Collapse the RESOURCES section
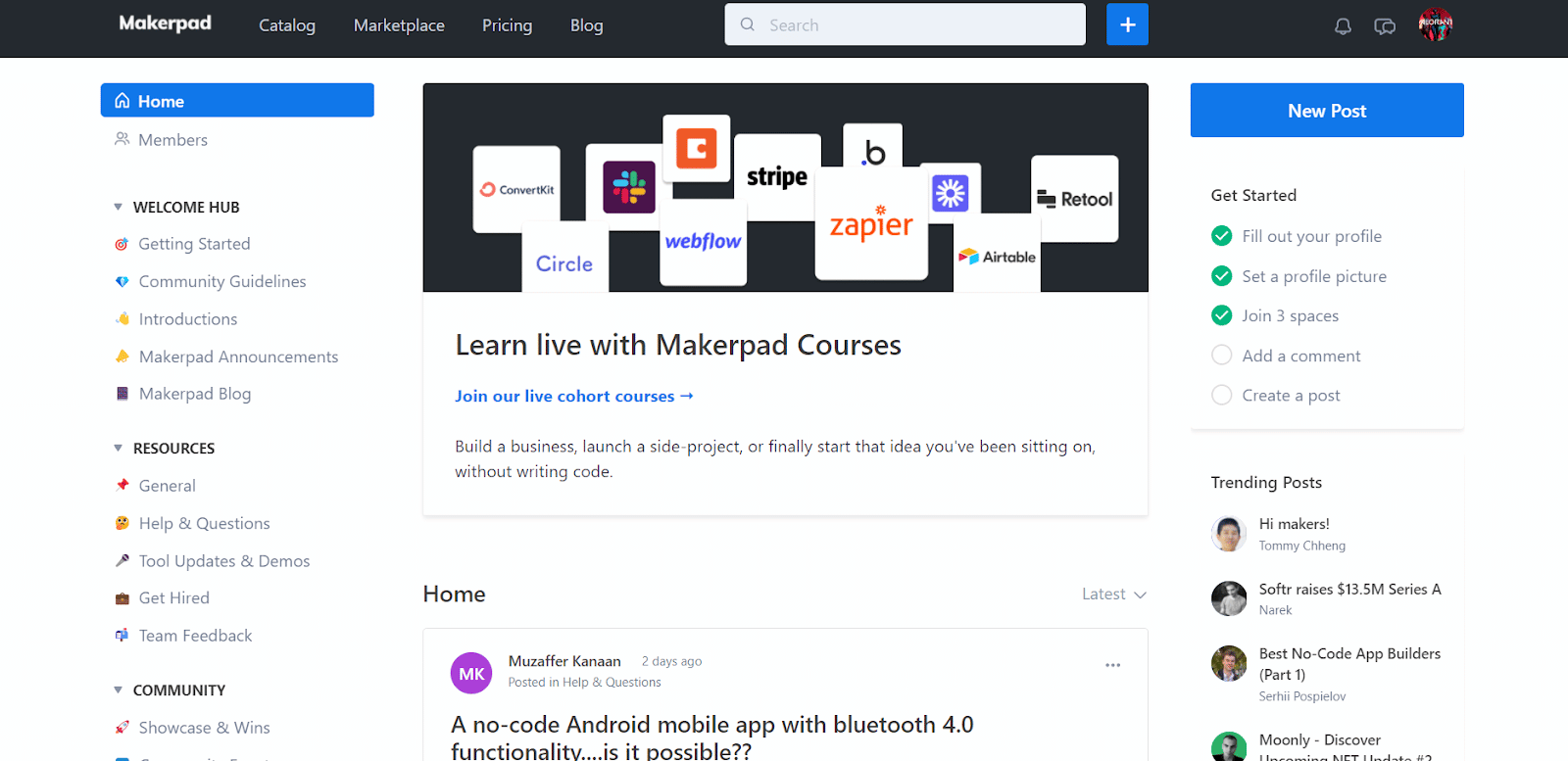Viewport: 1568px width, 761px height. (x=119, y=448)
